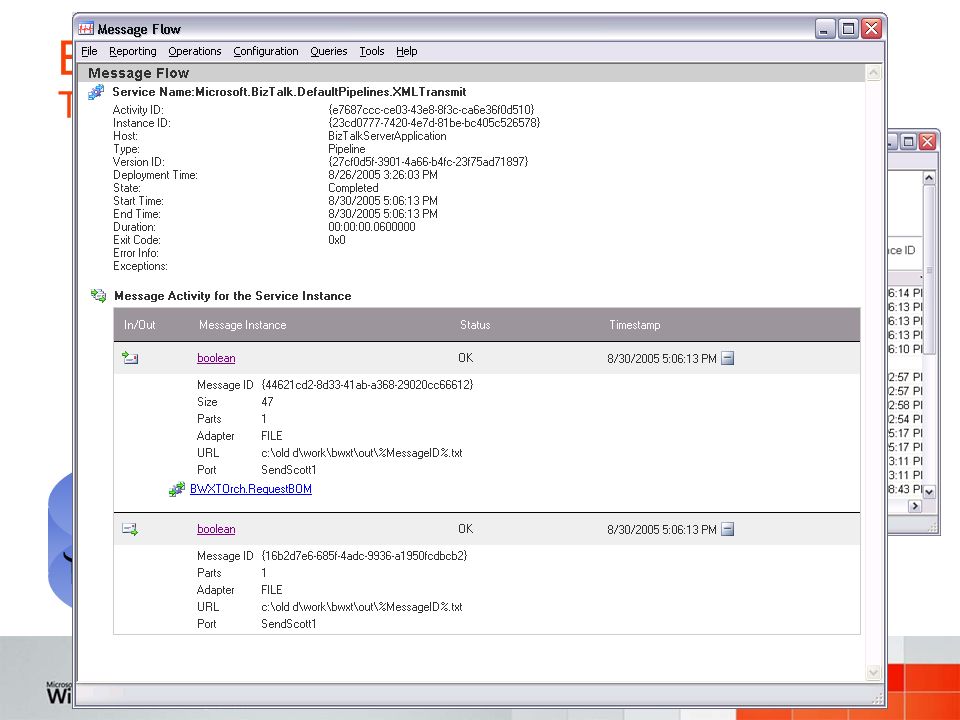Select the Version ID GUID value

(x=429, y=162)
